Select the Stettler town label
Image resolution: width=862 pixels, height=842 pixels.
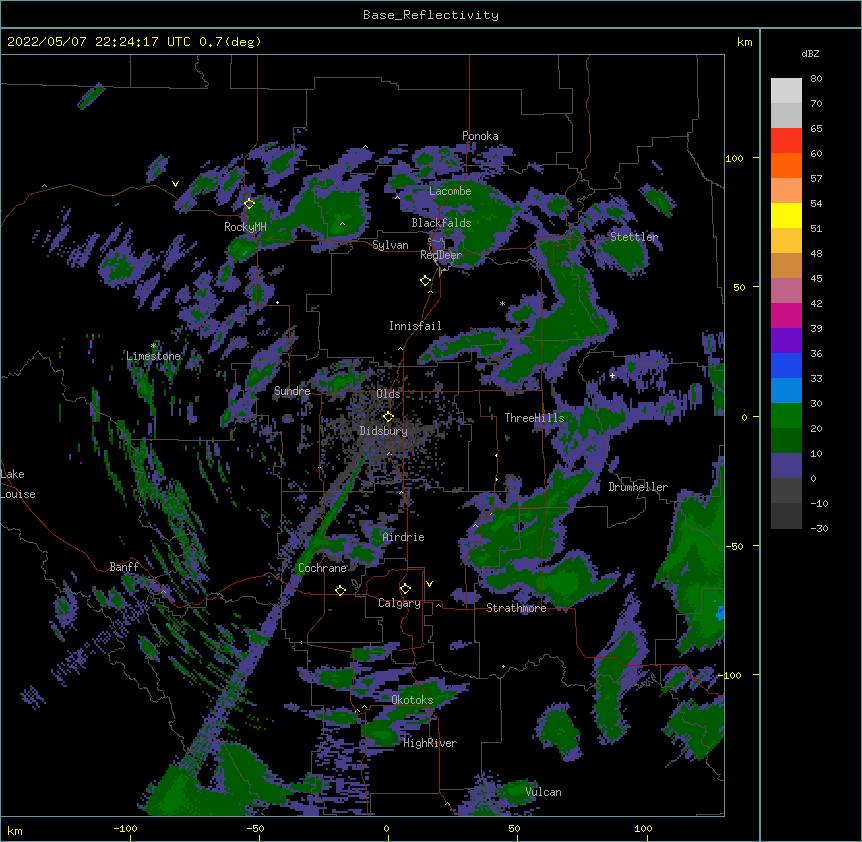pos(634,237)
